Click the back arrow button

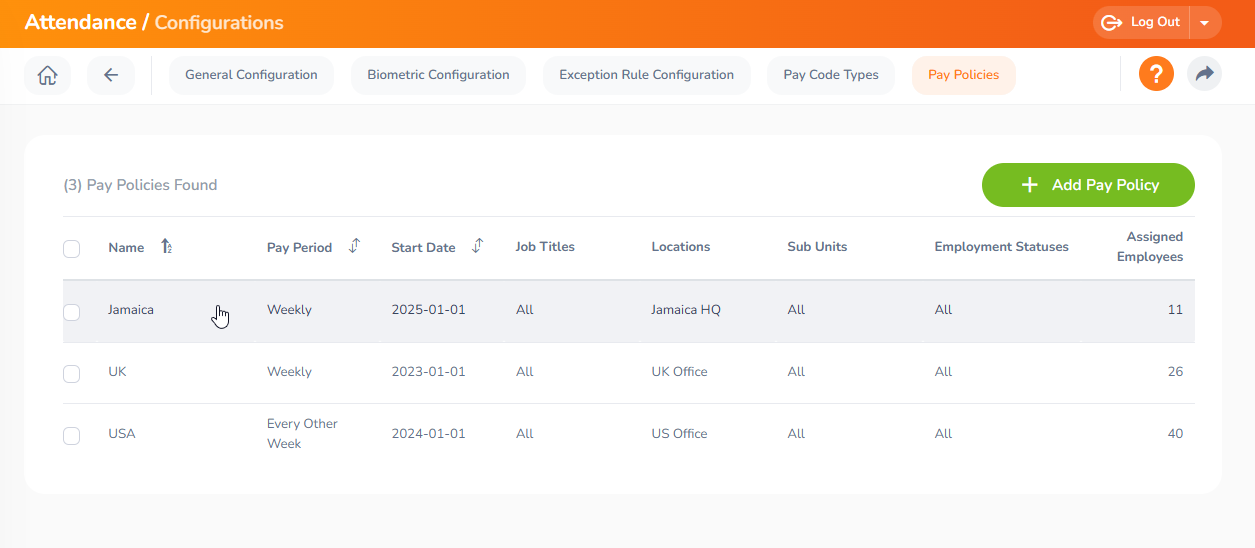(111, 75)
